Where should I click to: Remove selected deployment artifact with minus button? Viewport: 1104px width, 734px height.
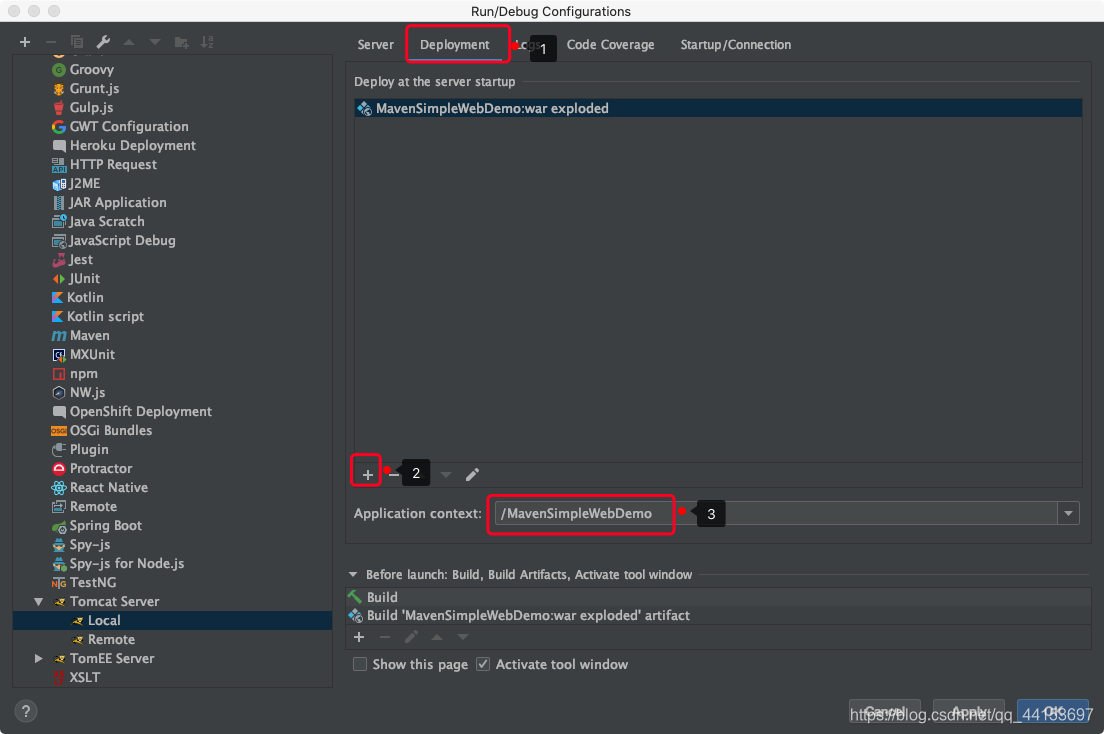[x=394, y=474]
